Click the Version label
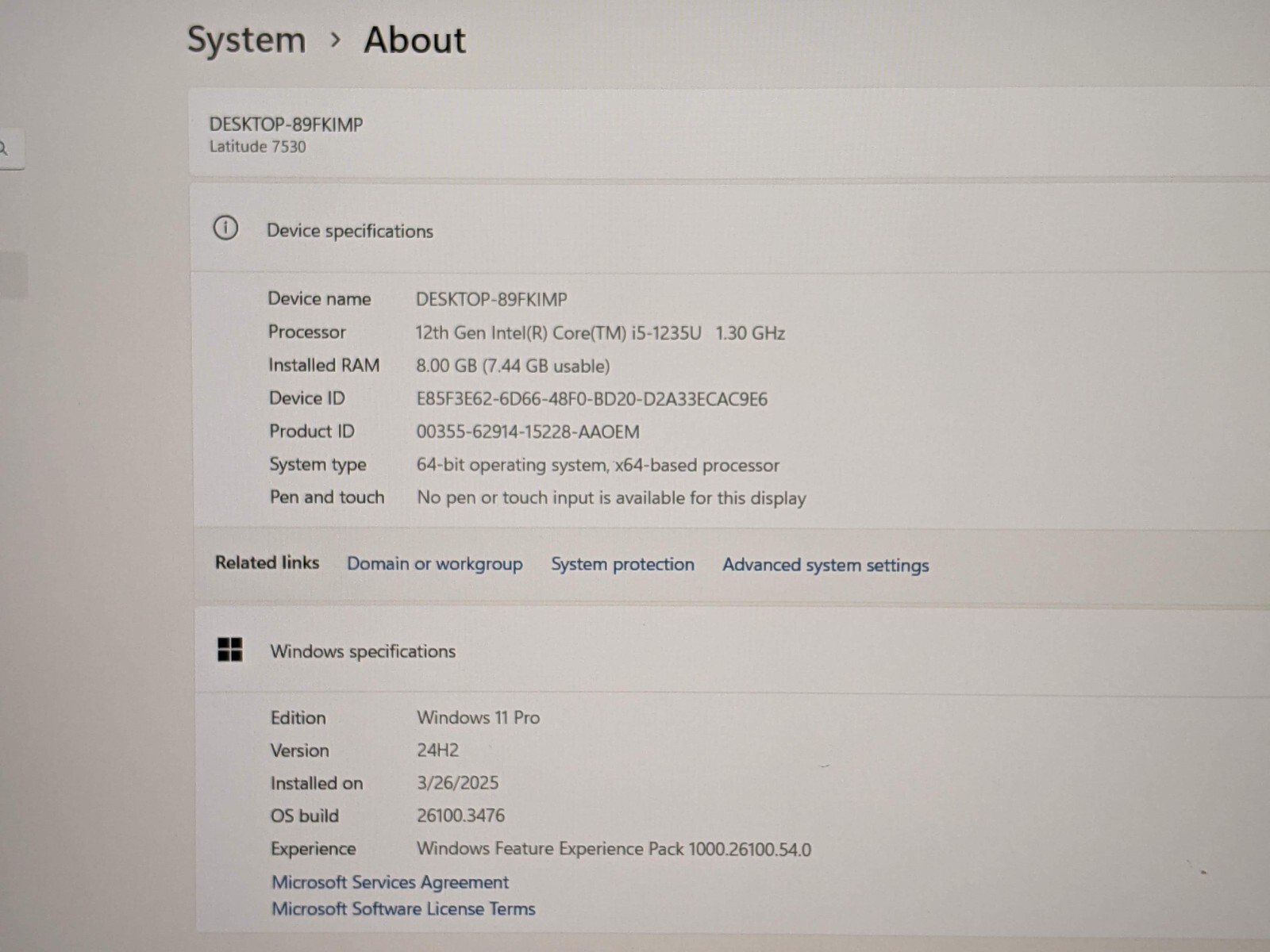This screenshot has width=1270, height=952. point(299,750)
